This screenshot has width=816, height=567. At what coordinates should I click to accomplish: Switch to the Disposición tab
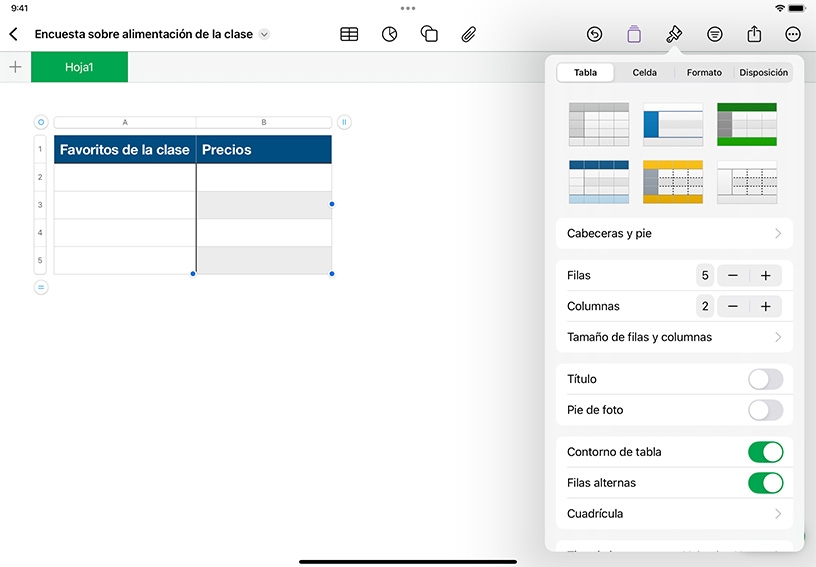tap(763, 72)
